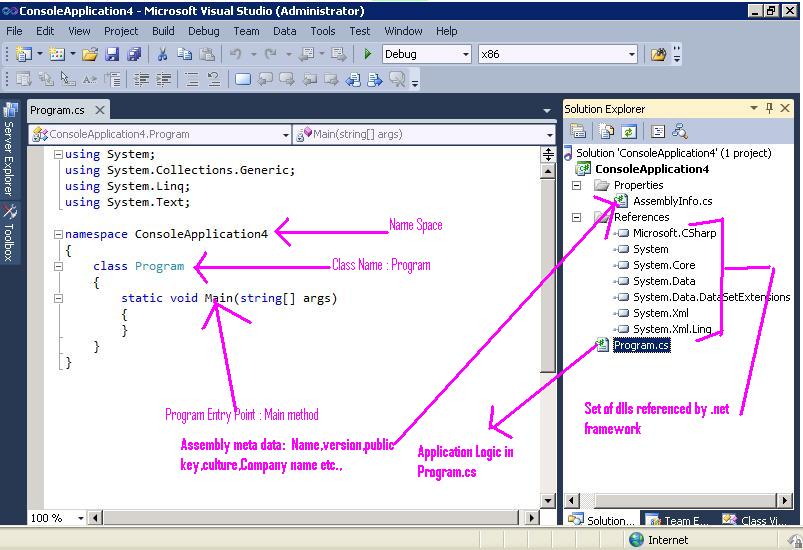The height and width of the screenshot is (550, 803).
Task: Pin or auto-hide Solution Explorer panel
Action: (x=769, y=108)
